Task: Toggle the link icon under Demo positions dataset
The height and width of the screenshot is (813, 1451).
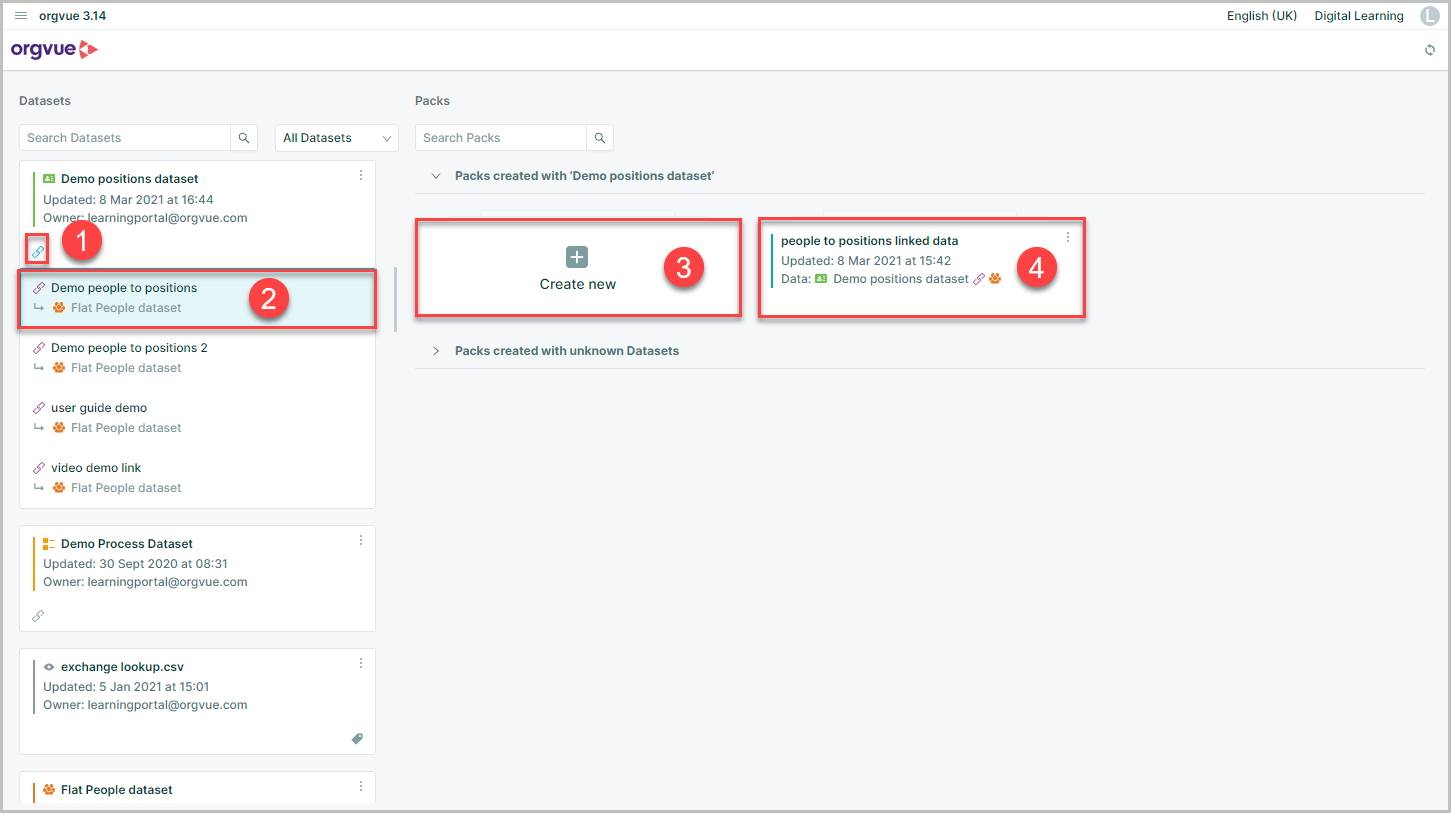Action: 37,251
